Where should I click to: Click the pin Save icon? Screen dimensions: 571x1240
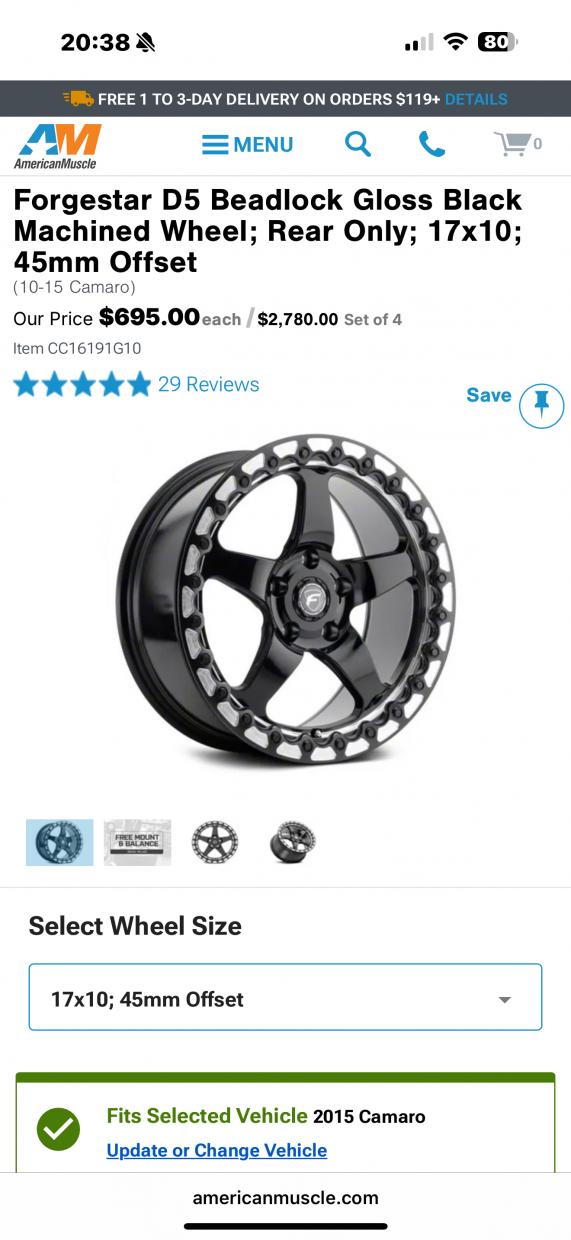coord(542,405)
